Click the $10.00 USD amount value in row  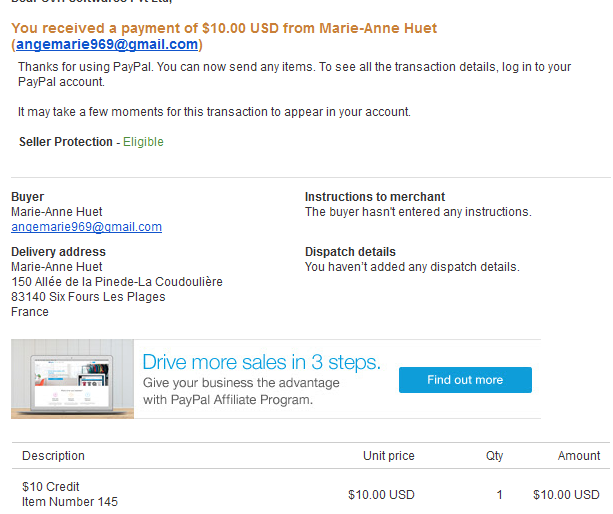click(x=566, y=495)
